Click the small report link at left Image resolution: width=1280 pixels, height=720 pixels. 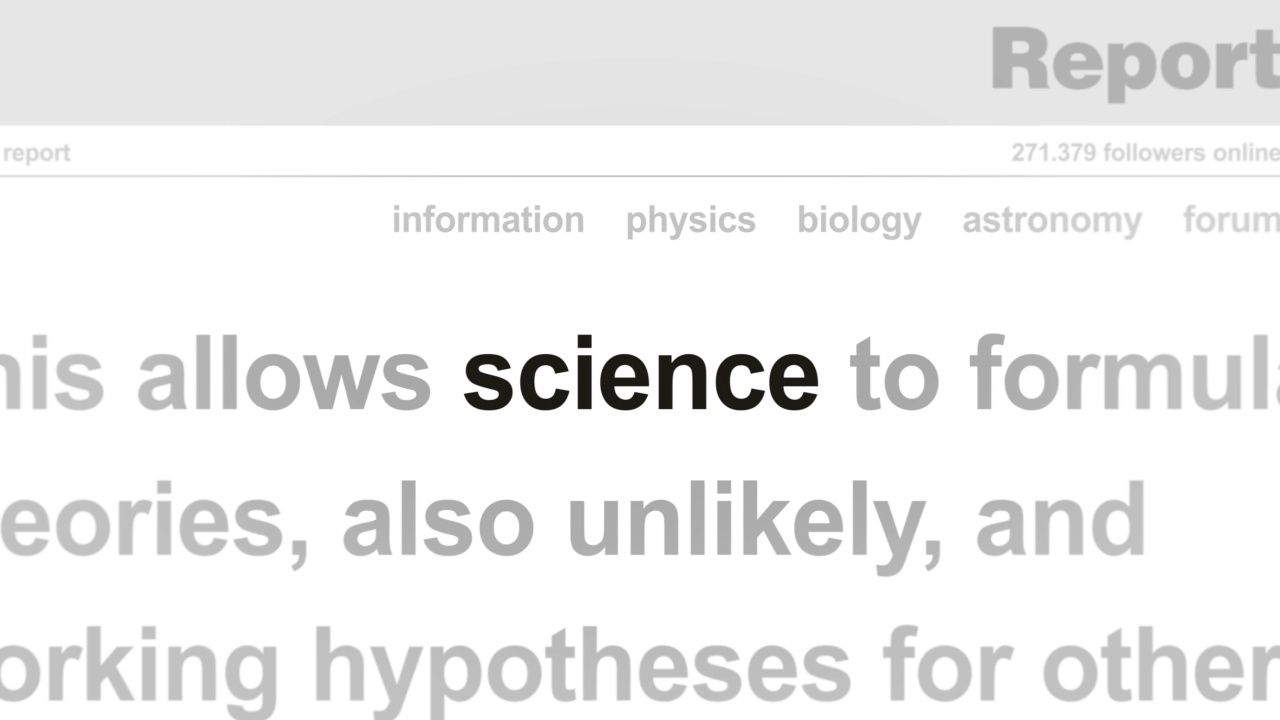click(x=36, y=154)
